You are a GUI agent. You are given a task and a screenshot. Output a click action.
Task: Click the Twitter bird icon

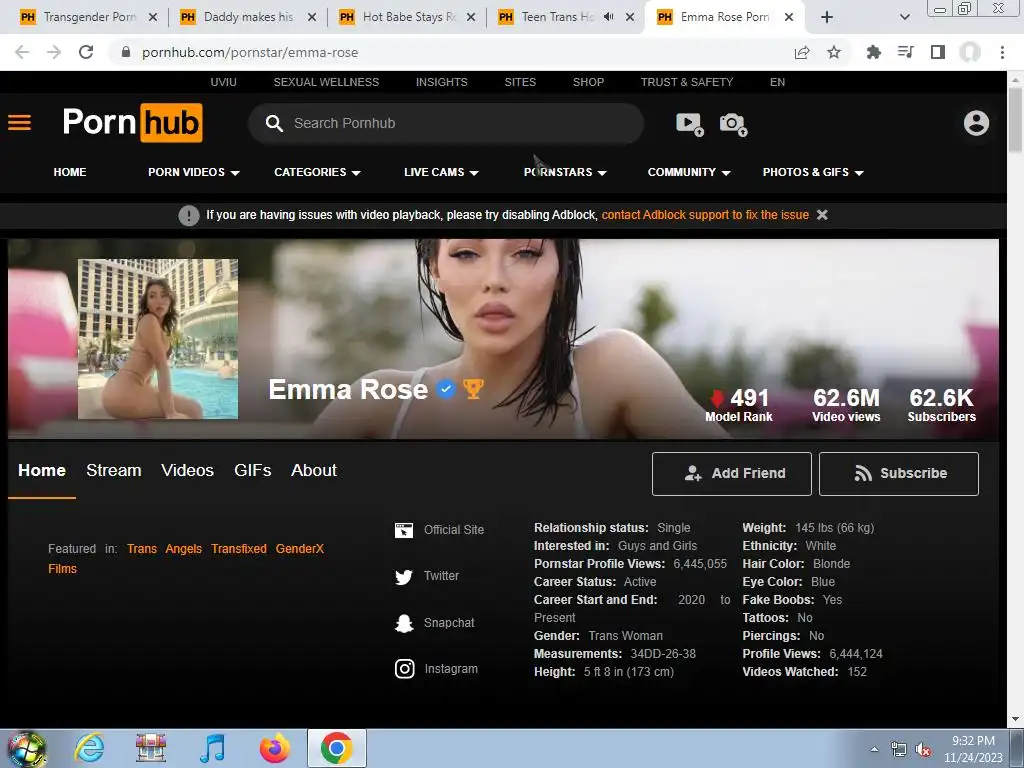(x=404, y=577)
